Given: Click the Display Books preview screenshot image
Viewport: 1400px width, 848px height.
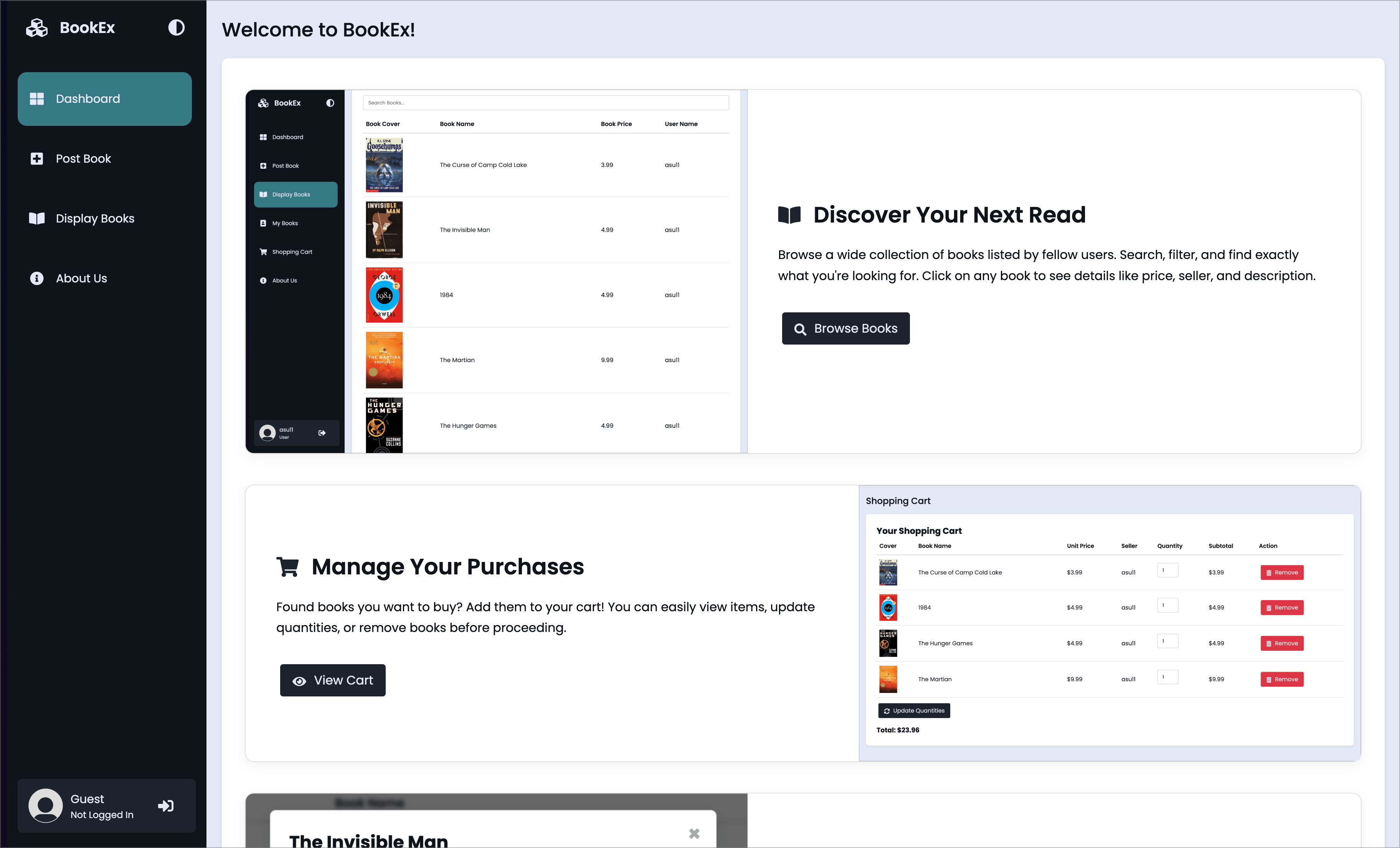Looking at the screenshot, I should pyautogui.click(x=497, y=272).
